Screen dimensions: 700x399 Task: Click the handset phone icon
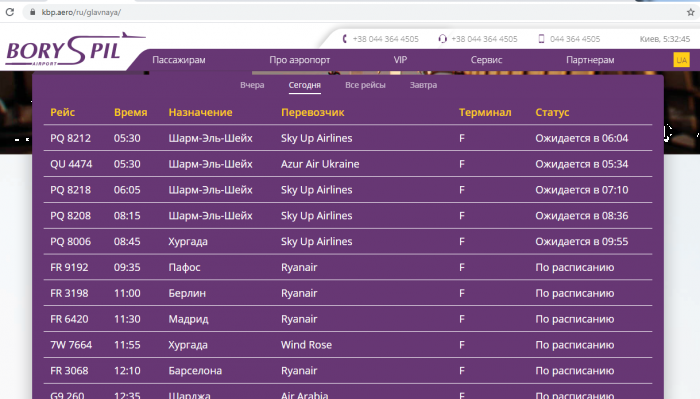(x=345, y=39)
